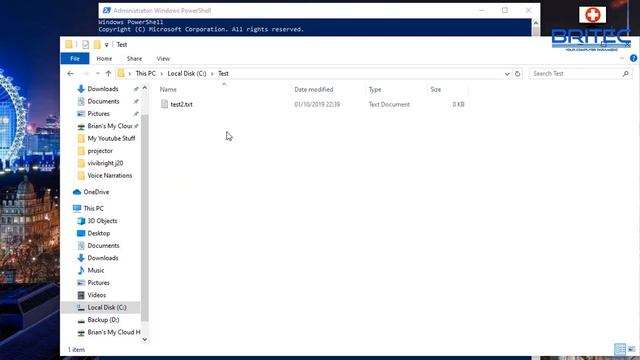The image size is (640, 360).
Task: Open Pictures in Quick access
Action: 98,113
